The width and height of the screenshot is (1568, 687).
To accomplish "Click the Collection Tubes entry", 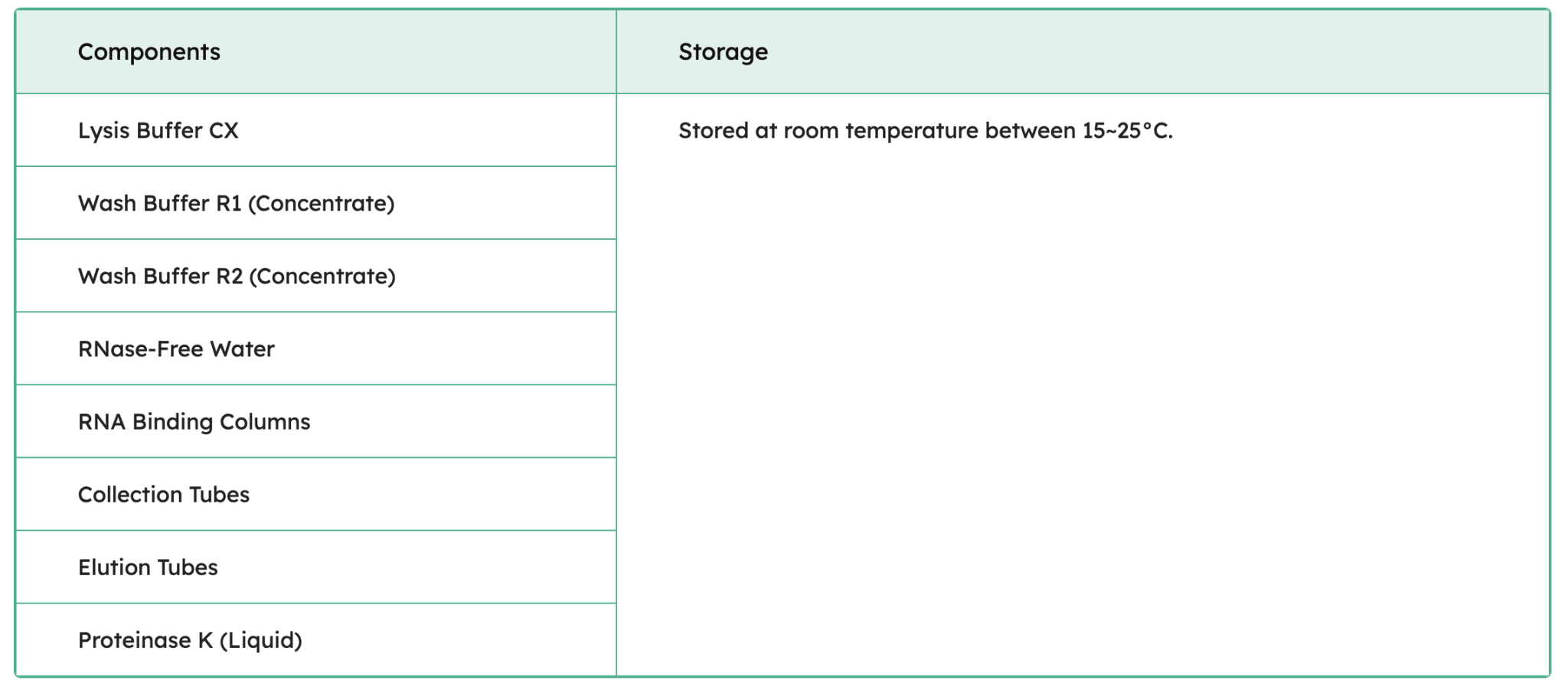I will click(164, 495).
